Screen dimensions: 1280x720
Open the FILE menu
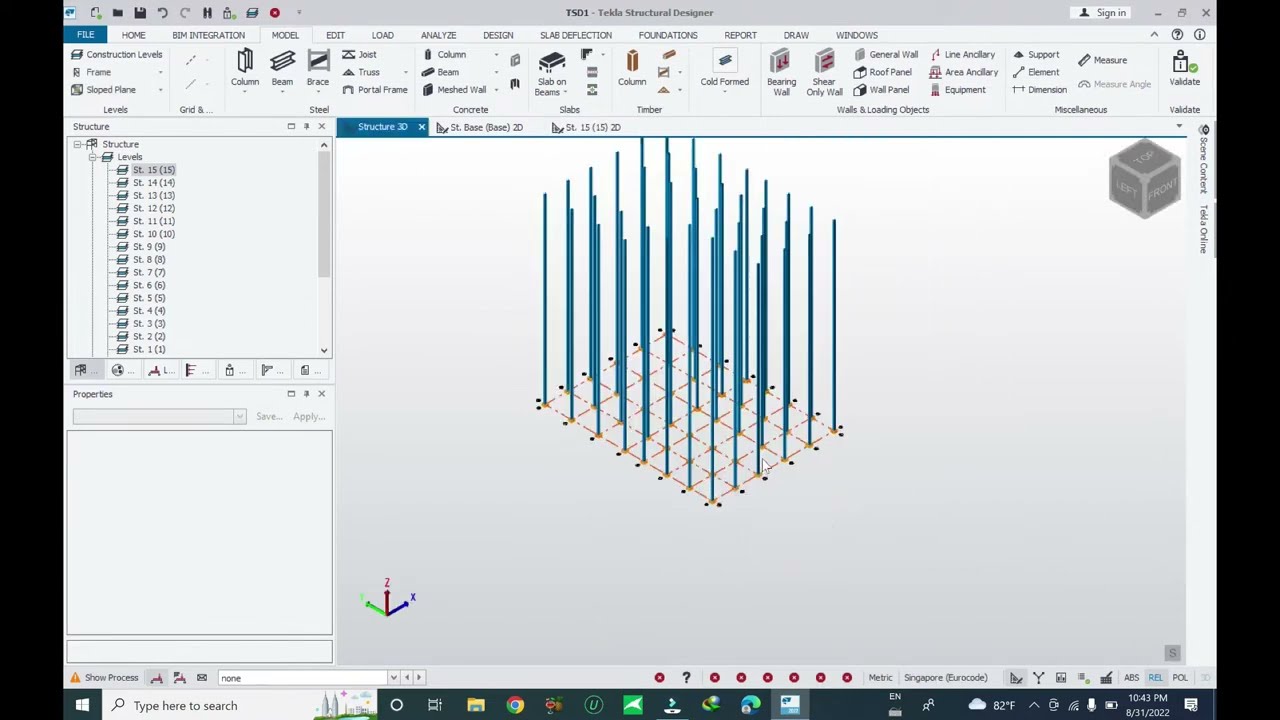tap(86, 35)
